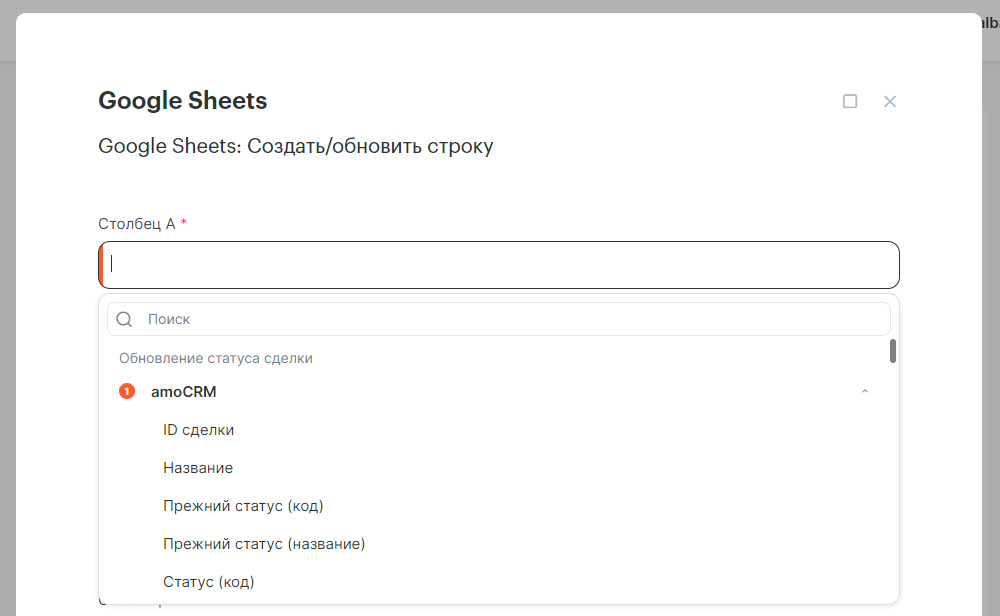Choose the Статус (код) field
The width and height of the screenshot is (1000, 616).
click(209, 582)
